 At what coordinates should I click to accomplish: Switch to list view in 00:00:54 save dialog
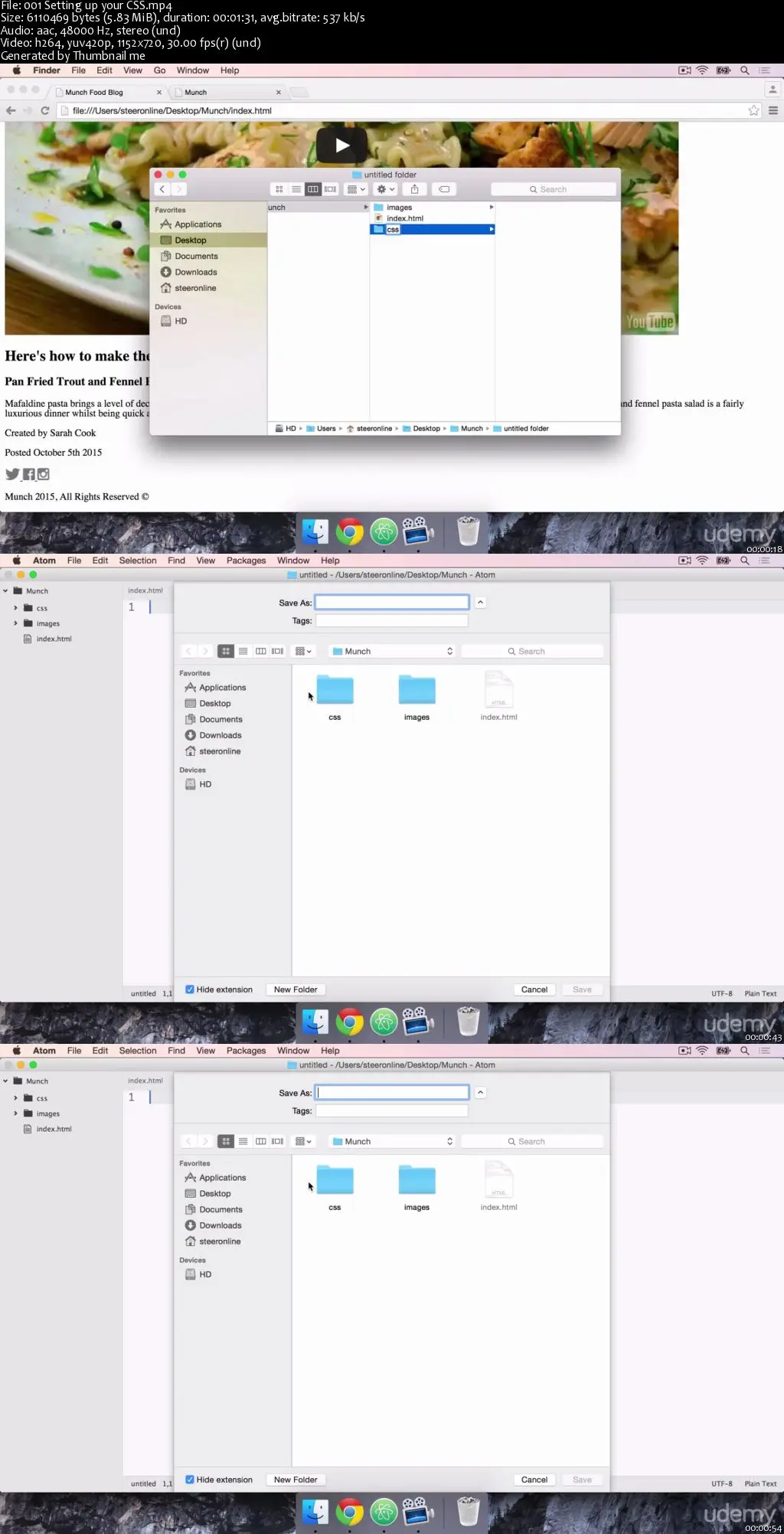(243, 1141)
